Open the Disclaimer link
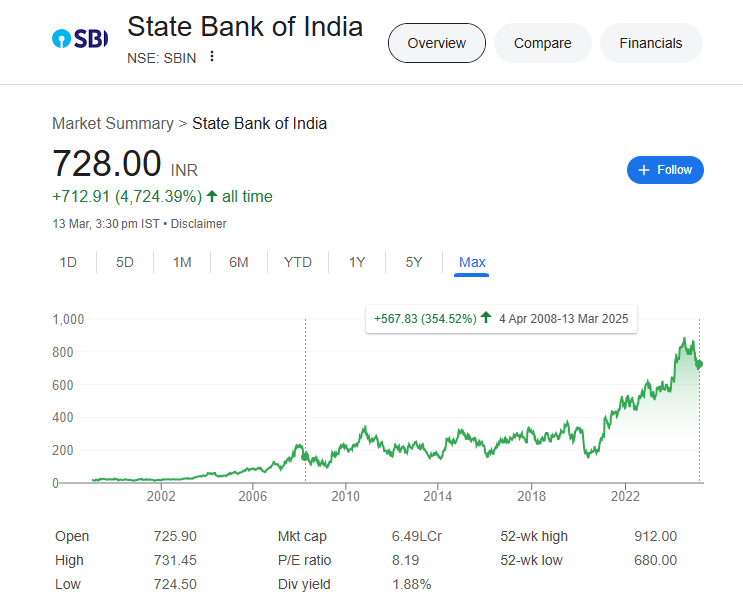The width and height of the screenshot is (743, 605). (200, 224)
